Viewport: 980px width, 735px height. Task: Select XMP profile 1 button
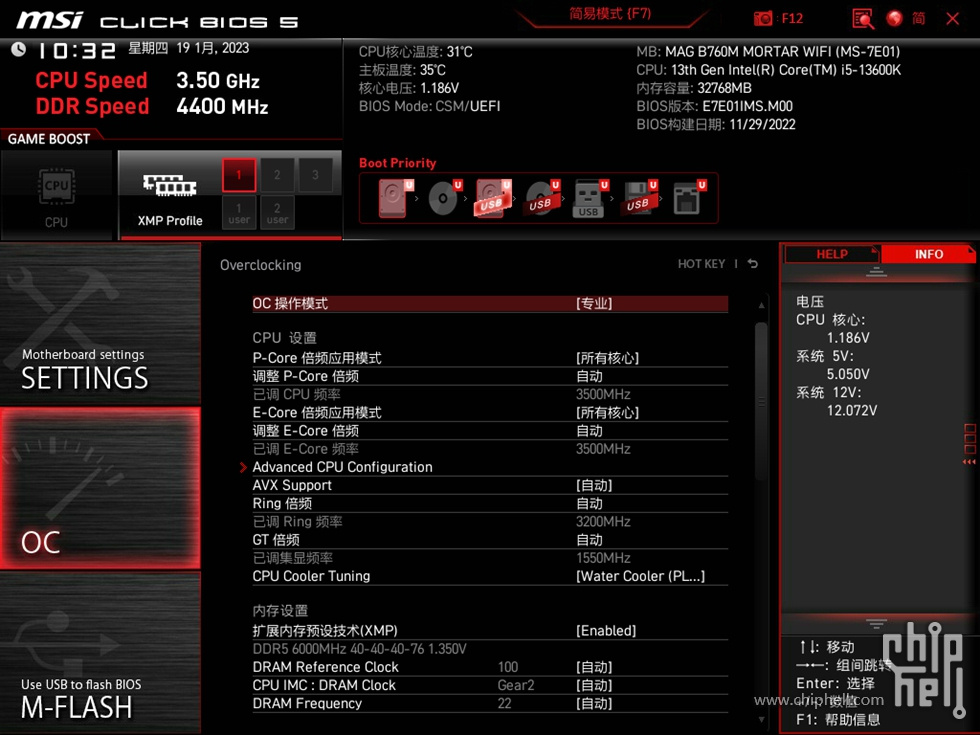pos(239,175)
